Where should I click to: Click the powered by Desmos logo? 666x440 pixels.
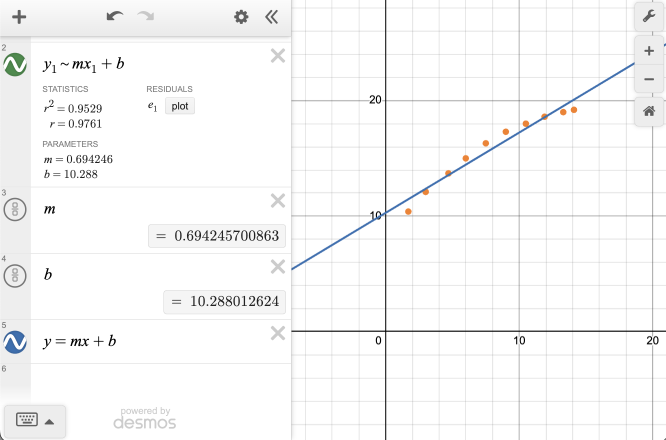145,418
